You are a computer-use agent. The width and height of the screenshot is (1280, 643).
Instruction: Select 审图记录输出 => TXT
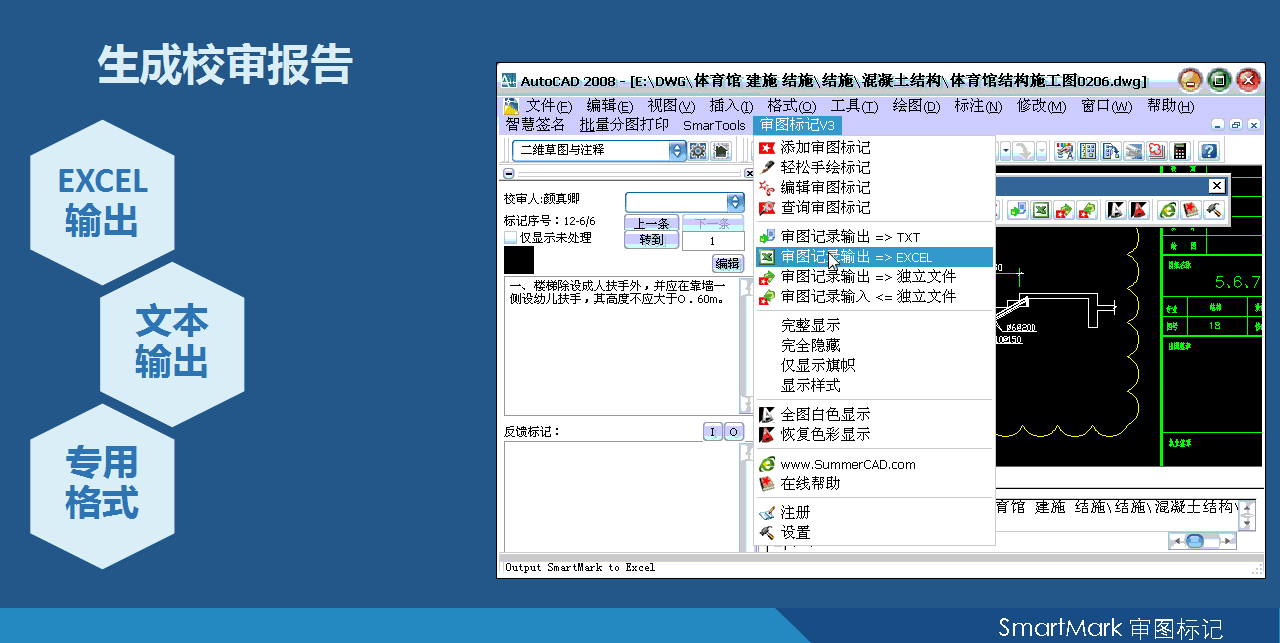click(x=874, y=237)
